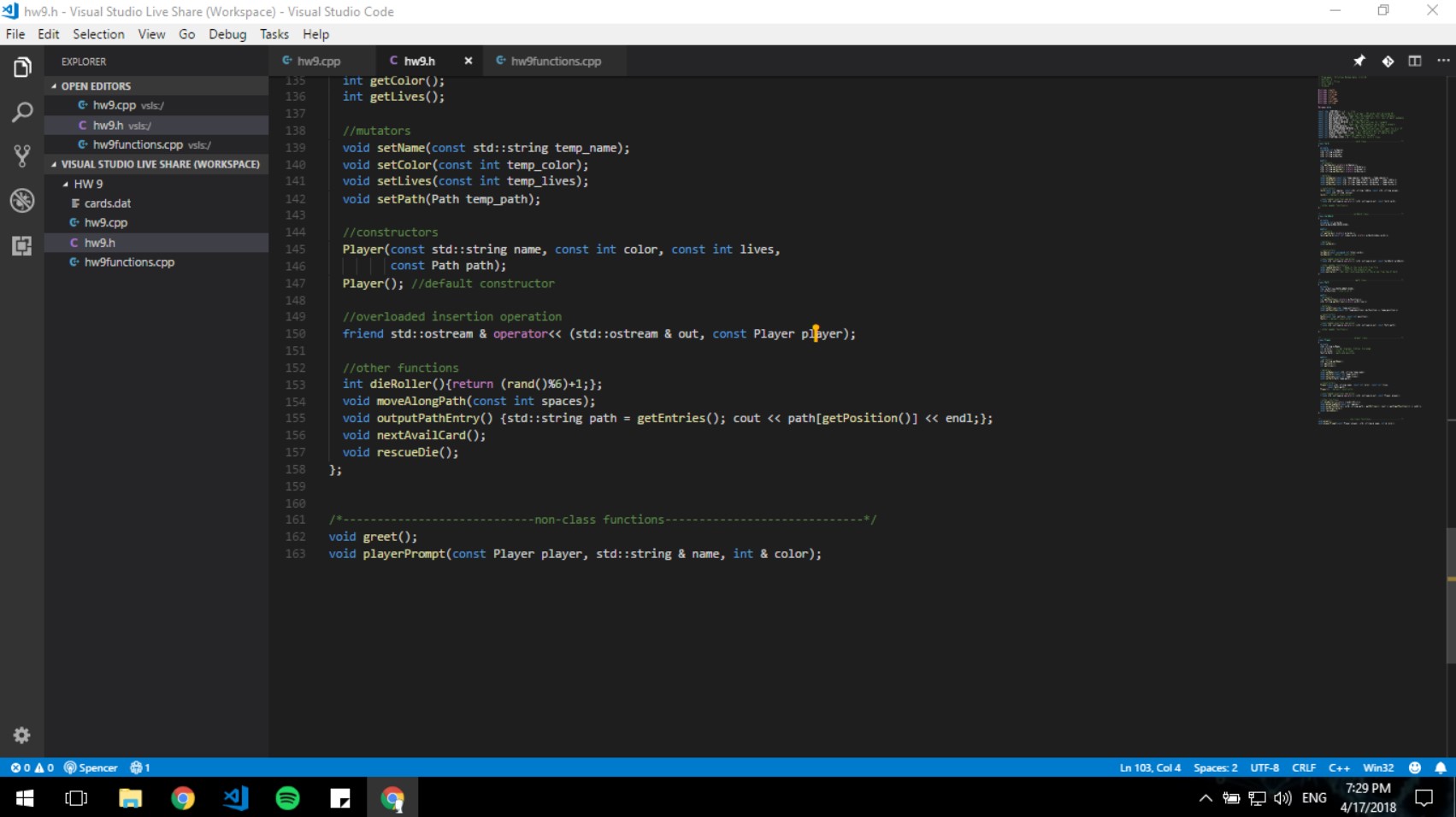Change line ending by clicking CRLF
This screenshot has height=817, width=1456.
(1304, 767)
